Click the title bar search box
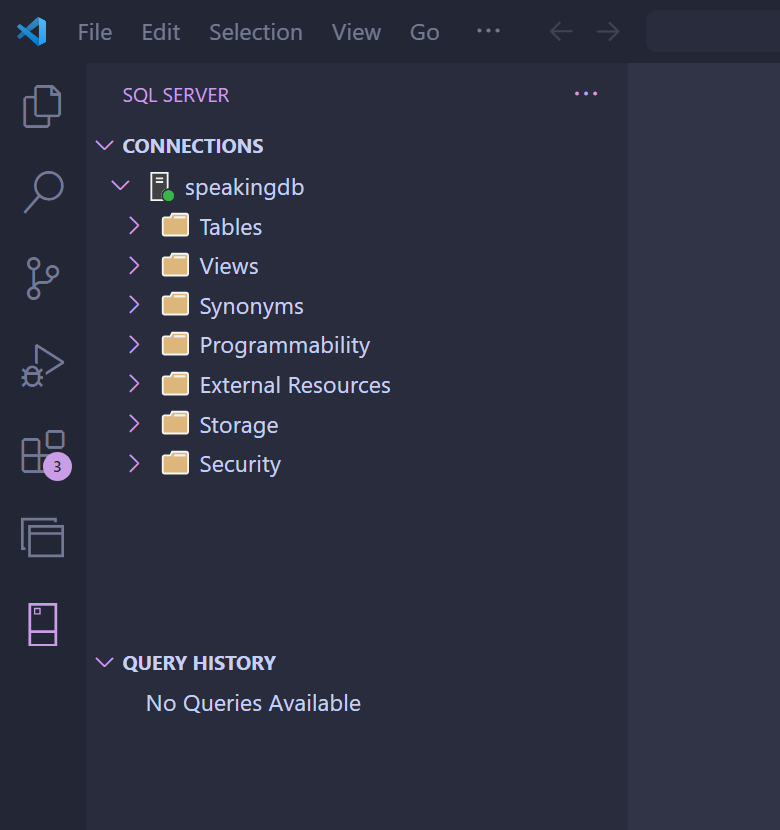Screen dimensions: 780x830 click(715, 31)
